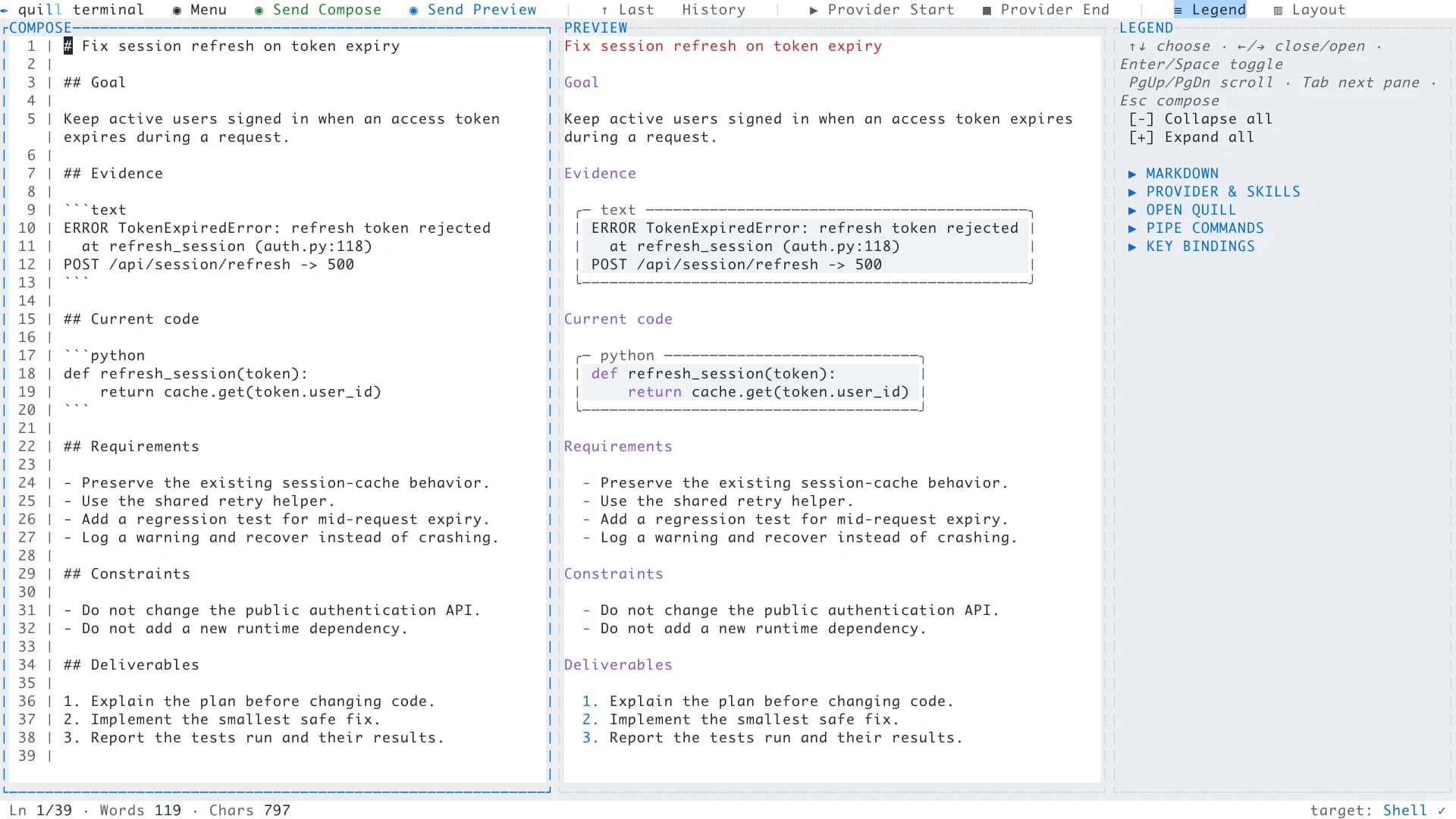Expand the OPEN QUILL section
Image resolution: width=1456 pixels, height=819 pixels.
pyautogui.click(x=1182, y=210)
